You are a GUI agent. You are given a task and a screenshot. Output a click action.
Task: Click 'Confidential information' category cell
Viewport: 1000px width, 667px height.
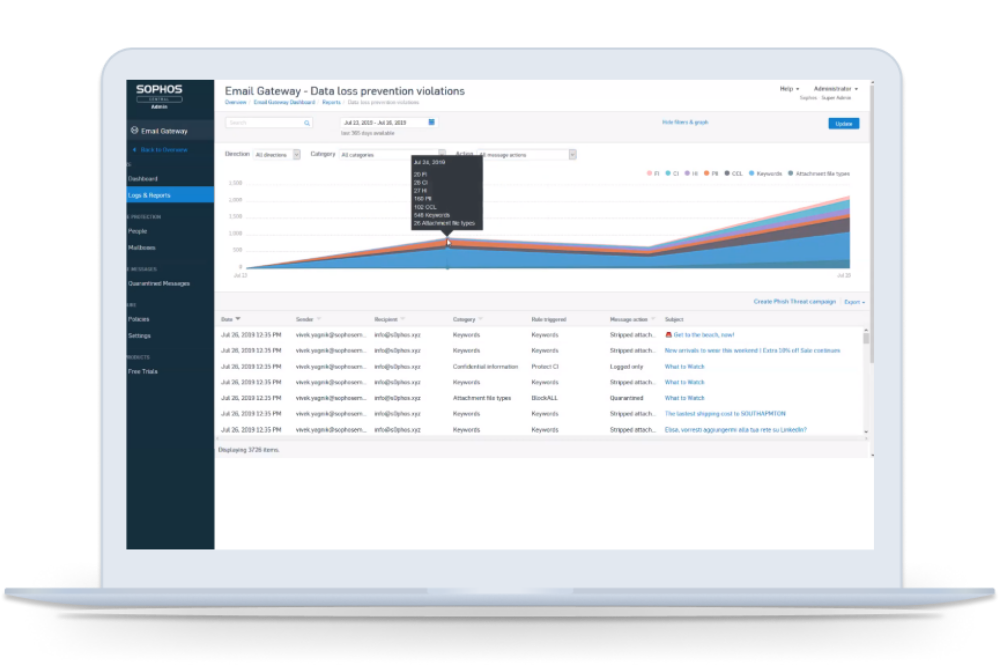485,367
